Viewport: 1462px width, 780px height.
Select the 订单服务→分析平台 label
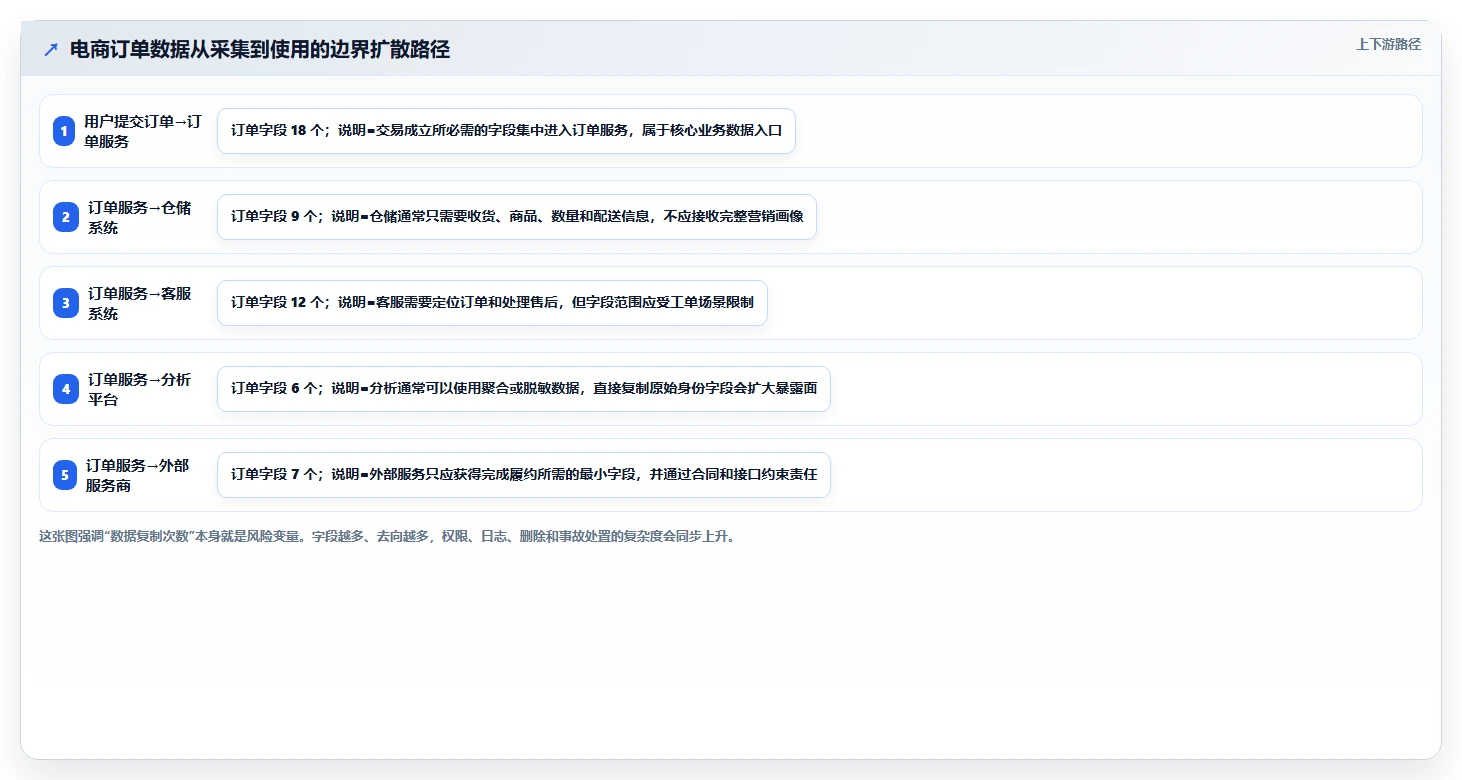139,389
